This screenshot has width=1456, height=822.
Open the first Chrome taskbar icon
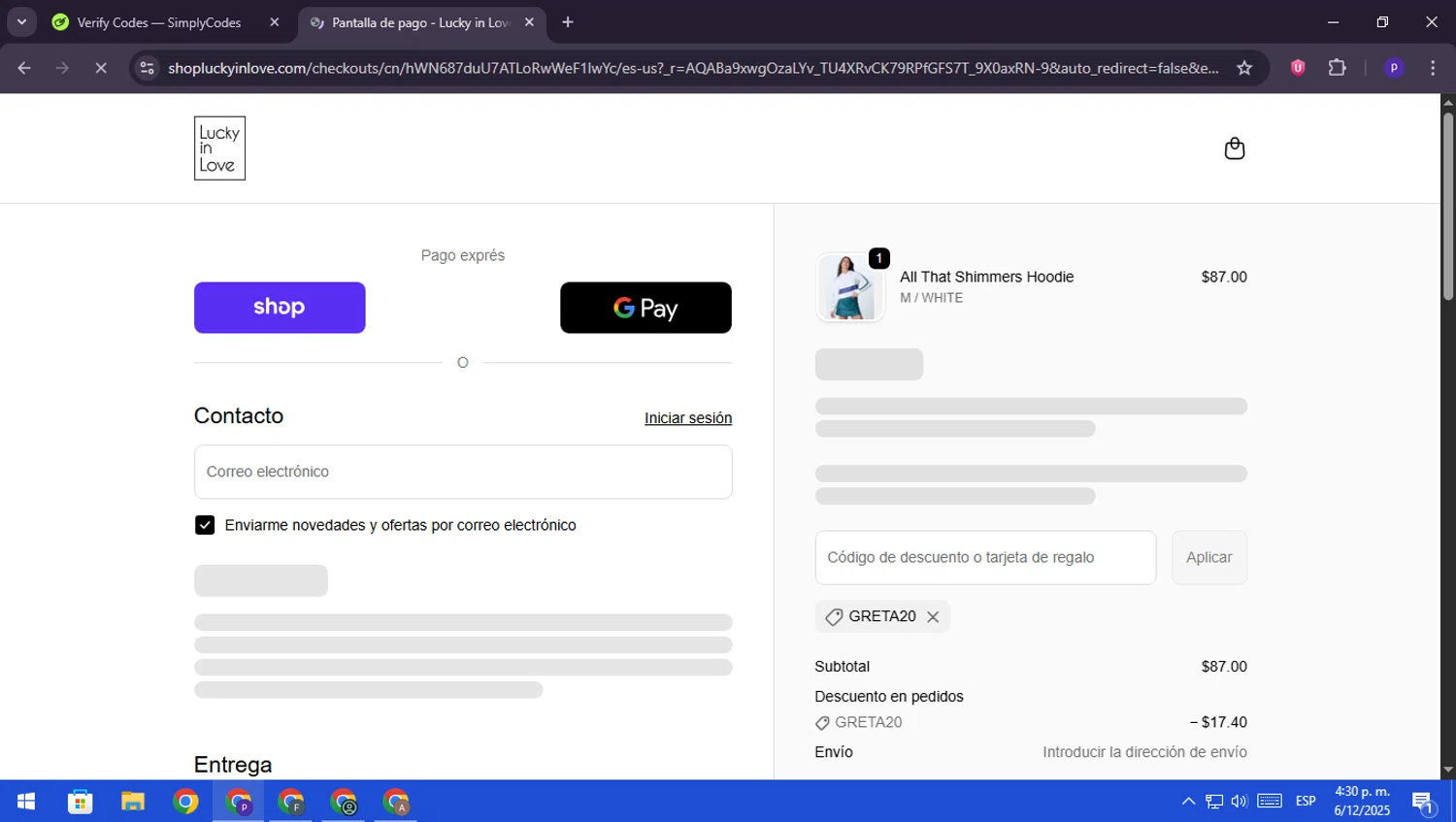[x=185, y=802]
